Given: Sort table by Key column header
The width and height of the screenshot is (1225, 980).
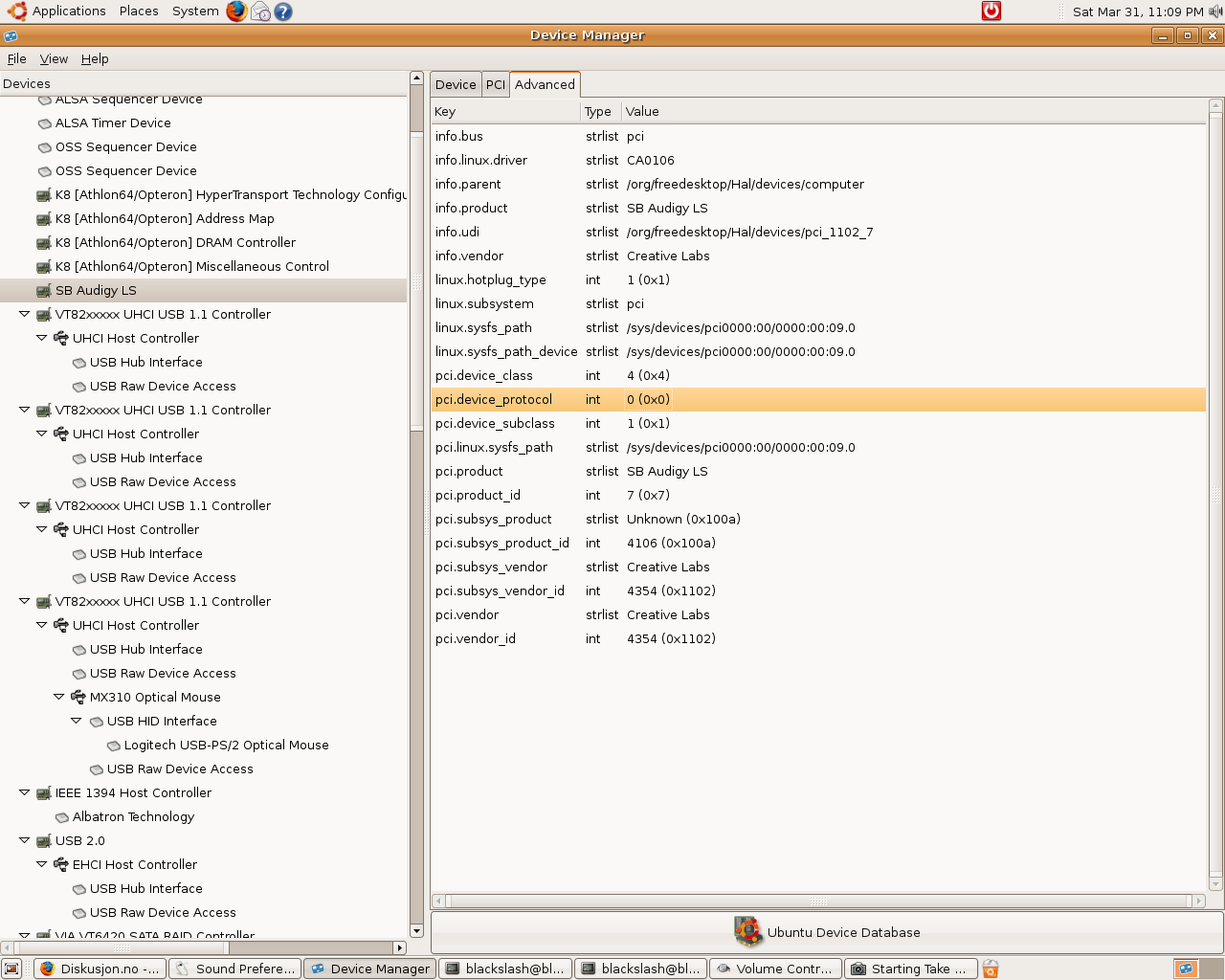Looking at the screenshot, I should coord(506,111).
